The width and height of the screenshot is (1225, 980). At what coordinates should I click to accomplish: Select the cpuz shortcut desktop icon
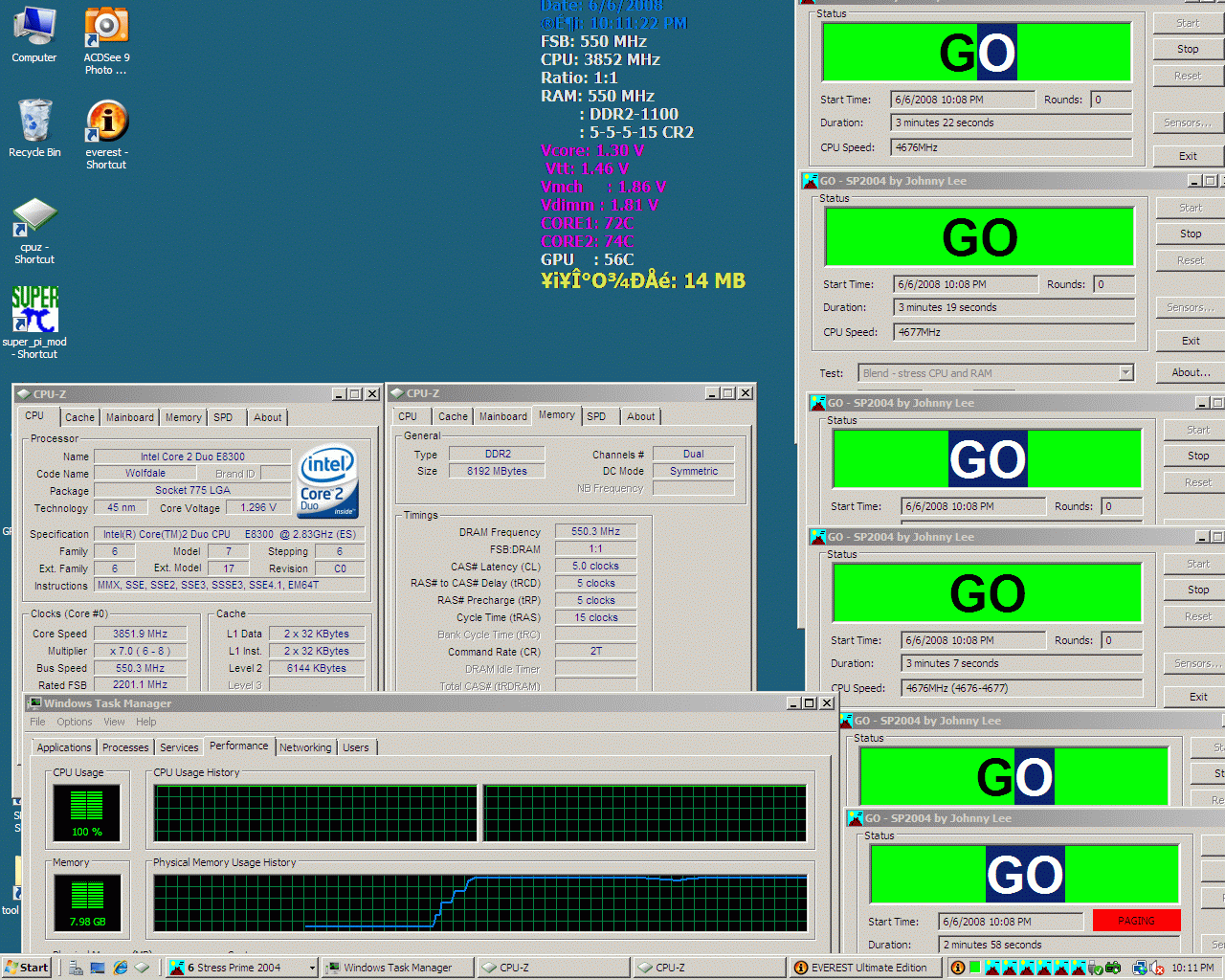34,231
